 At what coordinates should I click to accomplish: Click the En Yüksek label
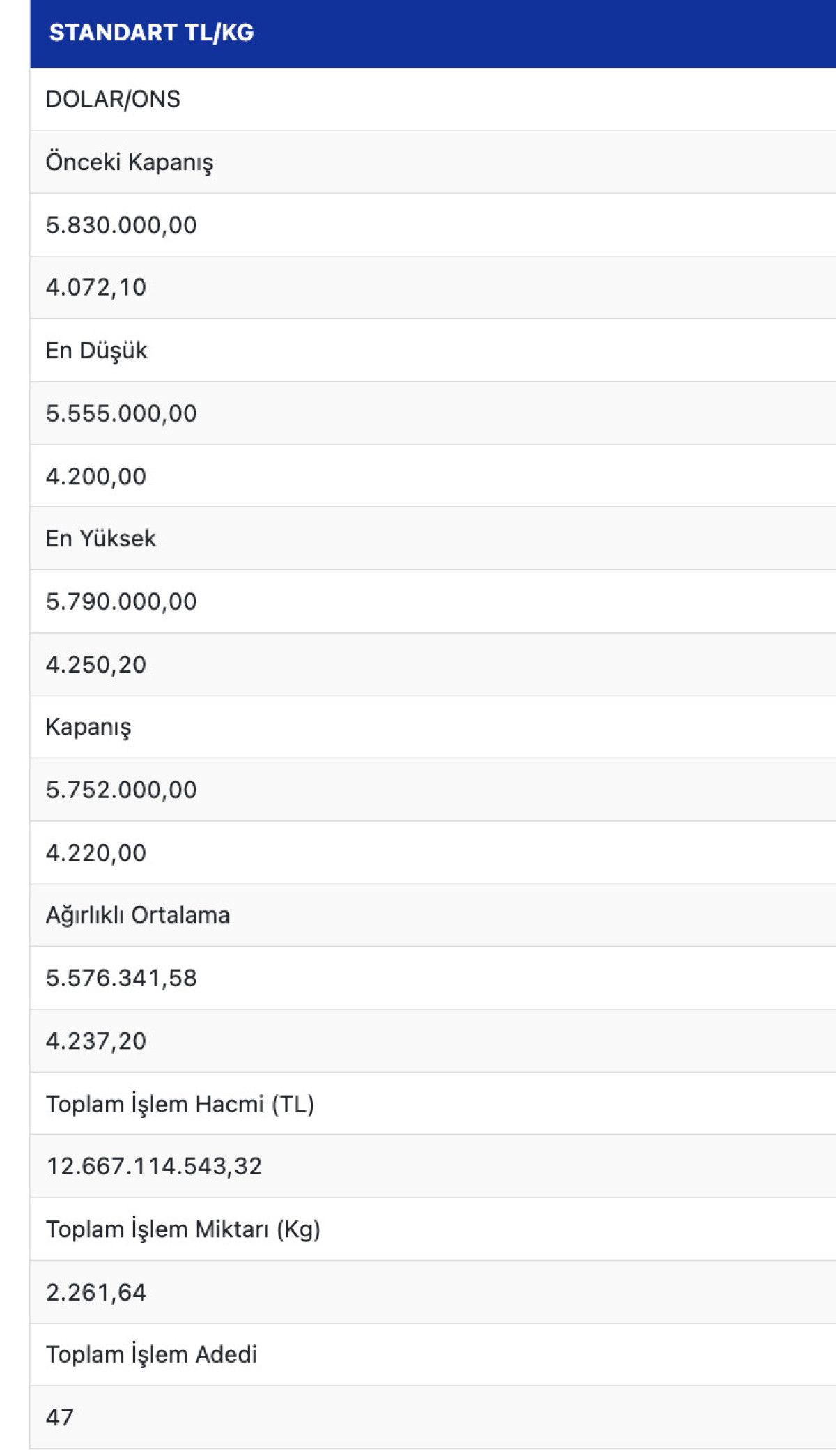click(x=101, y=538)
